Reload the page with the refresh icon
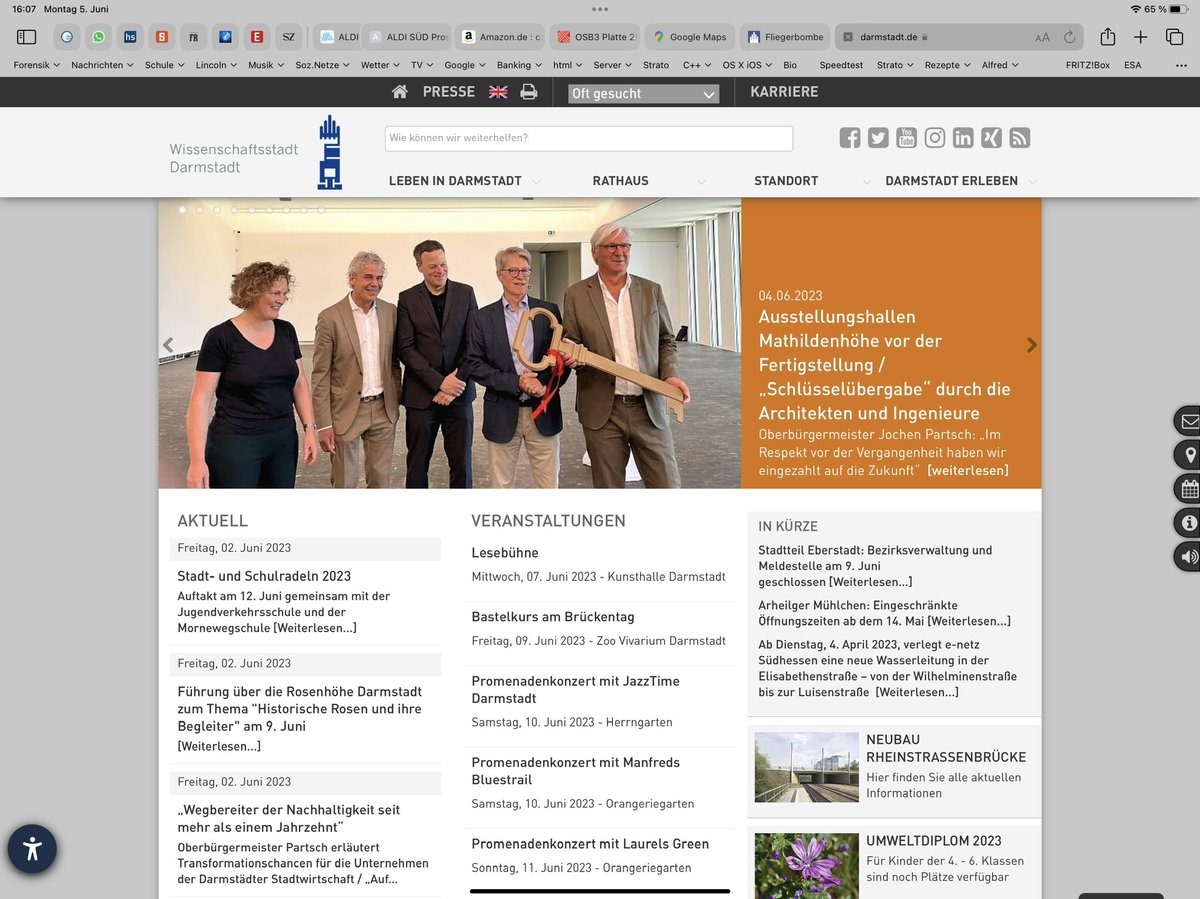The image size is (1200, 899). [x=1070, y=37]
